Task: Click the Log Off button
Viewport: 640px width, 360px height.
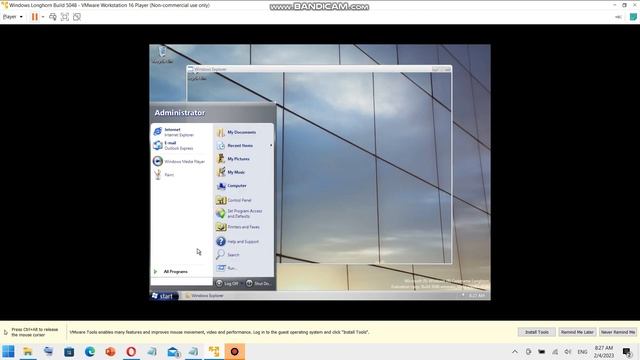Action: 227,283
